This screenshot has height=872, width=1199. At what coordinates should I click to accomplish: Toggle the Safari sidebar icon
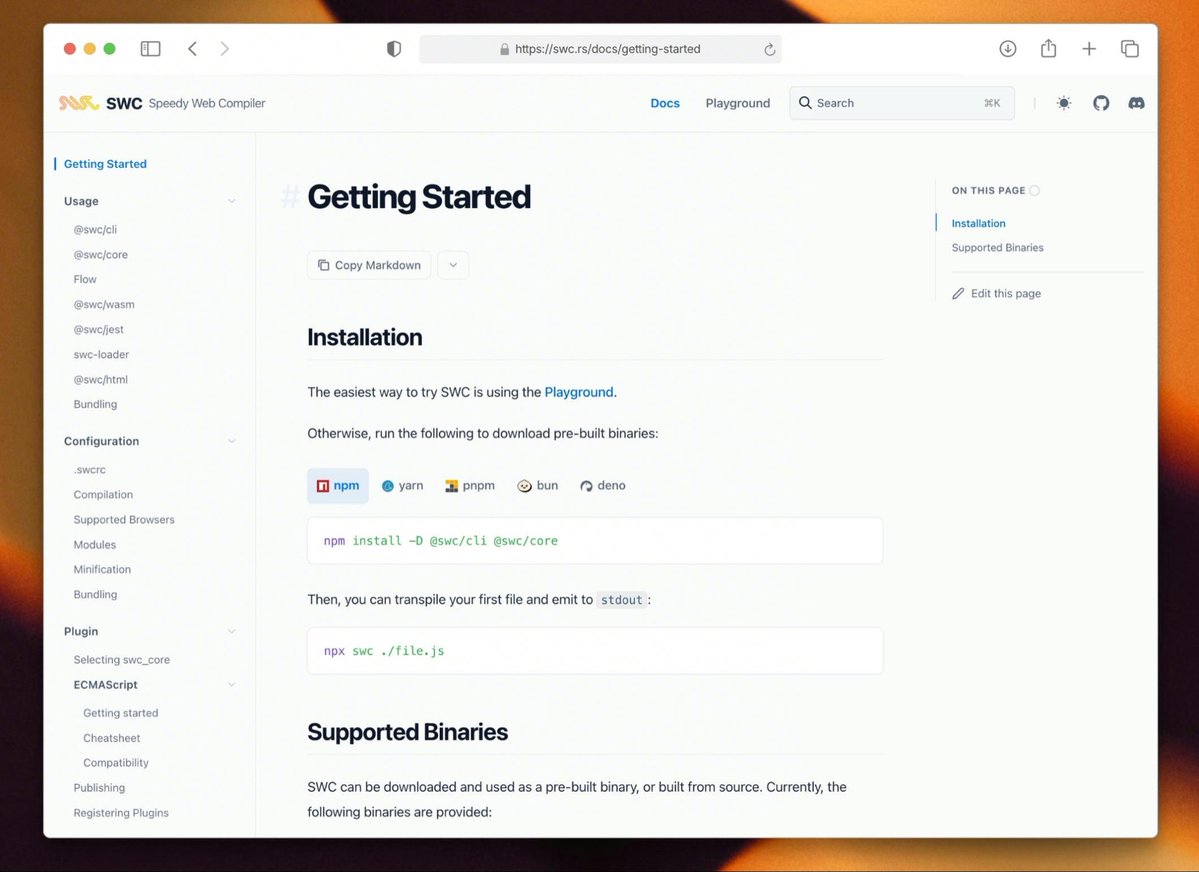tap(151, 49)
